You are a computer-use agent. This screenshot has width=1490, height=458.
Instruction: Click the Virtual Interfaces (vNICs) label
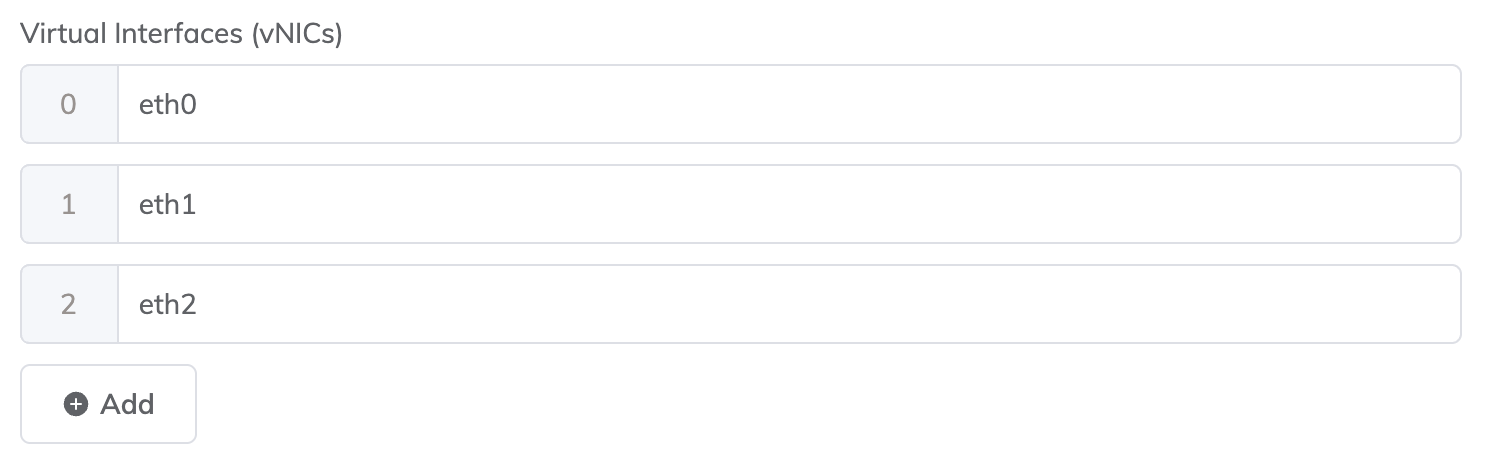182,34
